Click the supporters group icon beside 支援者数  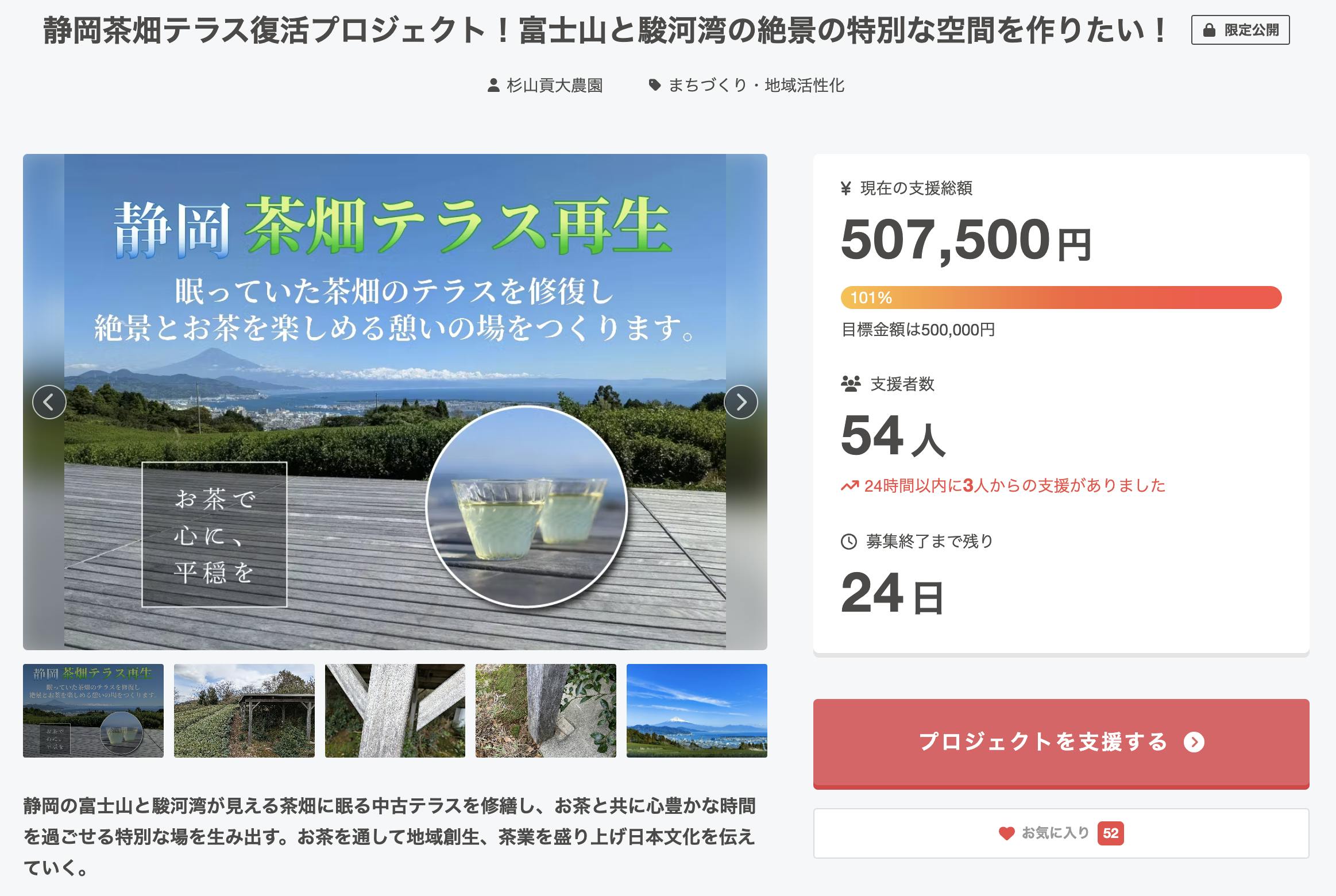coord(851,384)
